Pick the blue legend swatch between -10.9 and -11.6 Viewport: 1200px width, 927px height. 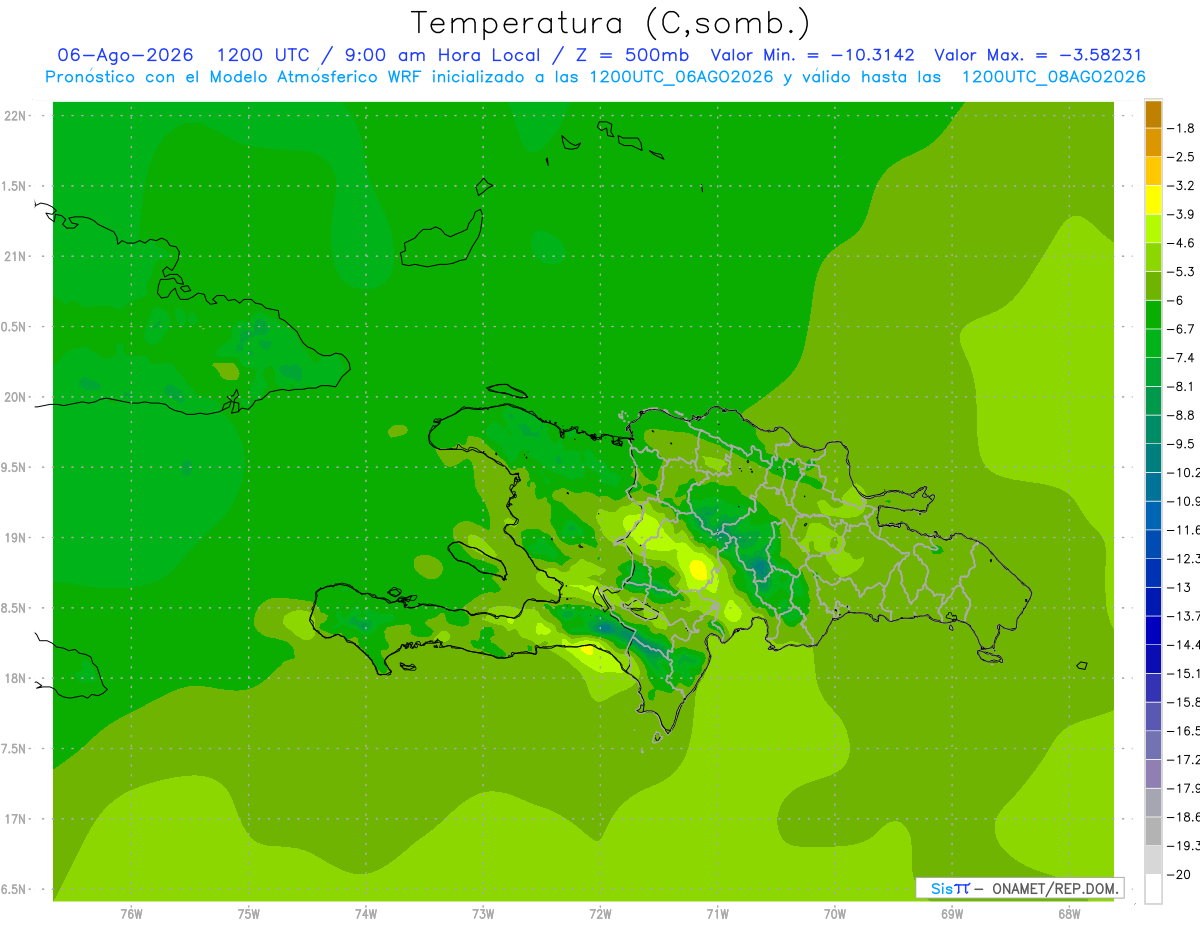[1153, 515]
